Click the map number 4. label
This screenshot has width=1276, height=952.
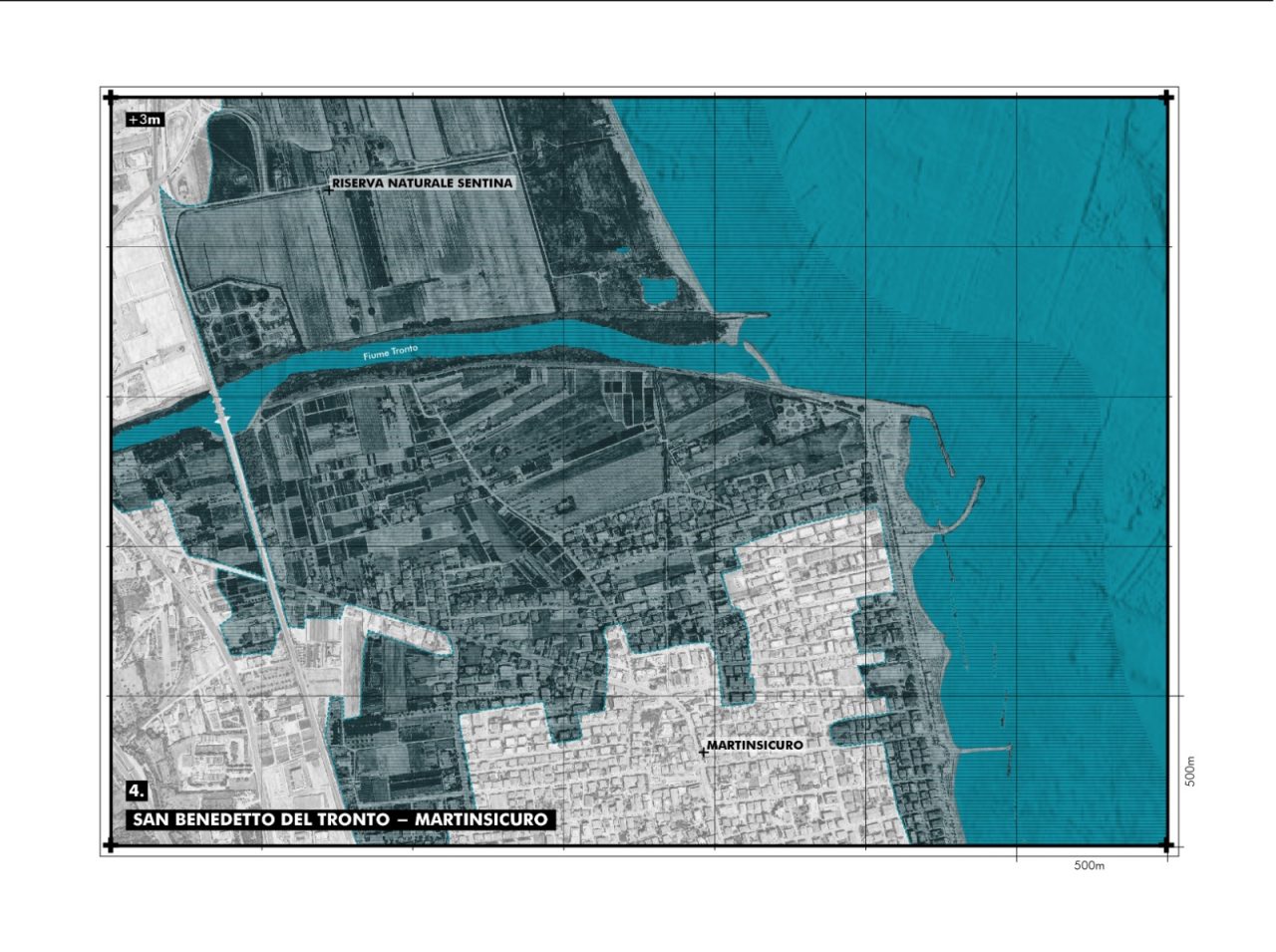[138, 791]
